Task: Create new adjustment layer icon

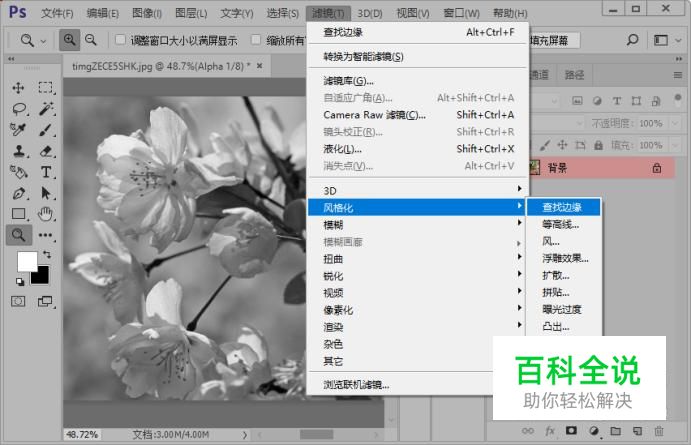Action: click(594, 430)
